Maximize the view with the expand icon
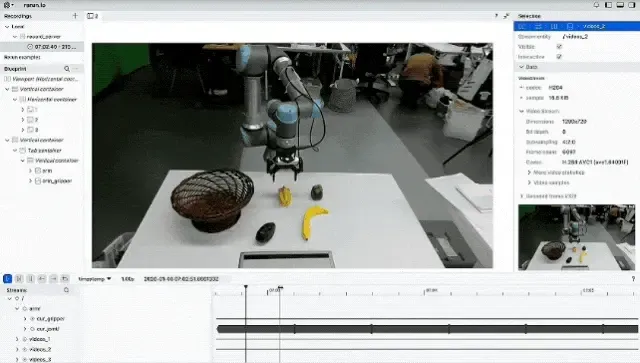 (507, 16)
